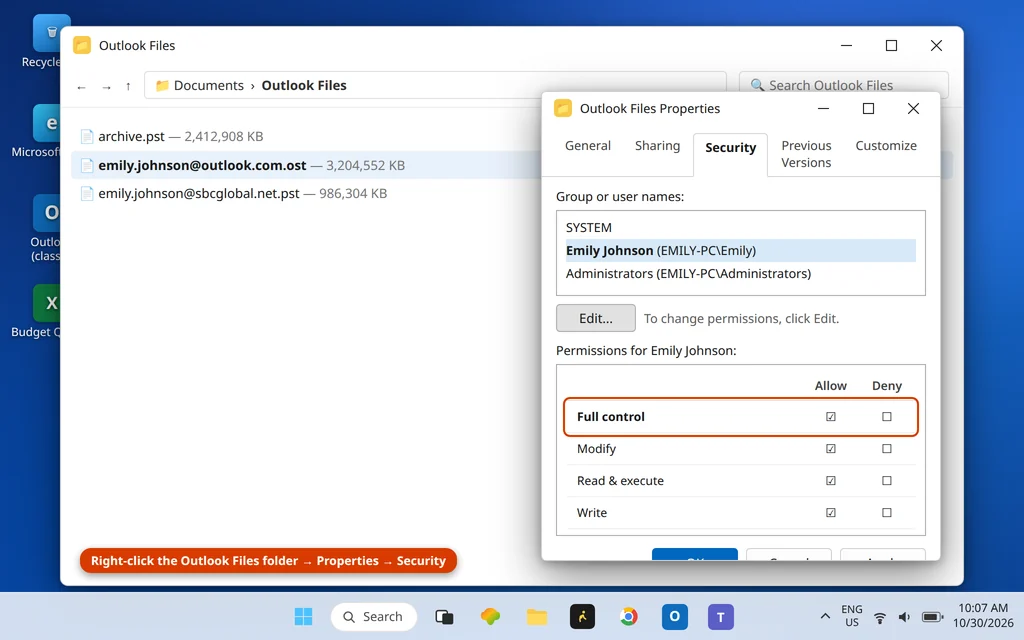Click Documents in the address breadcrumb

tap(208, 86)
